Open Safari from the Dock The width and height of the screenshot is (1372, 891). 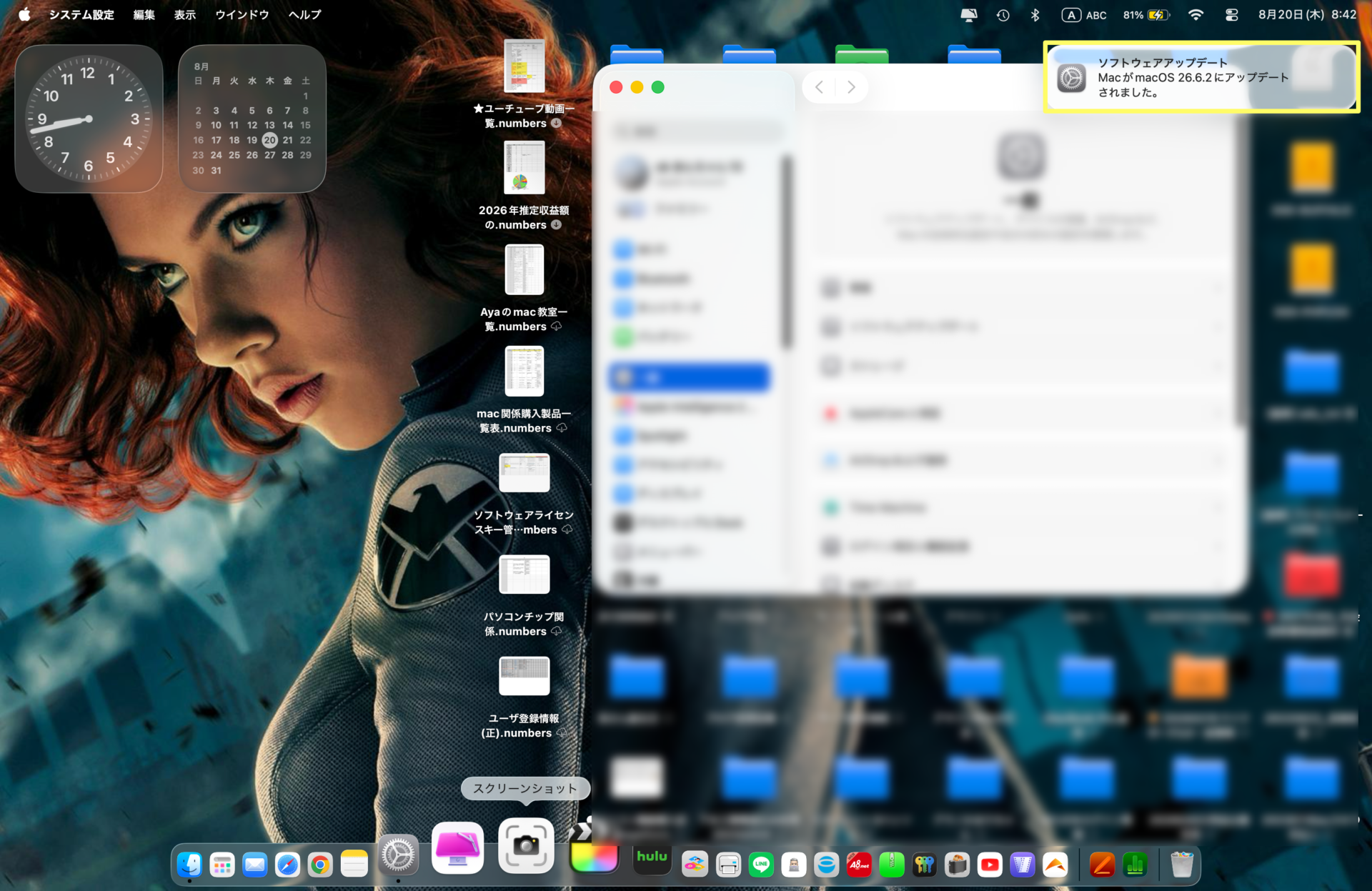tap(288, 865)
